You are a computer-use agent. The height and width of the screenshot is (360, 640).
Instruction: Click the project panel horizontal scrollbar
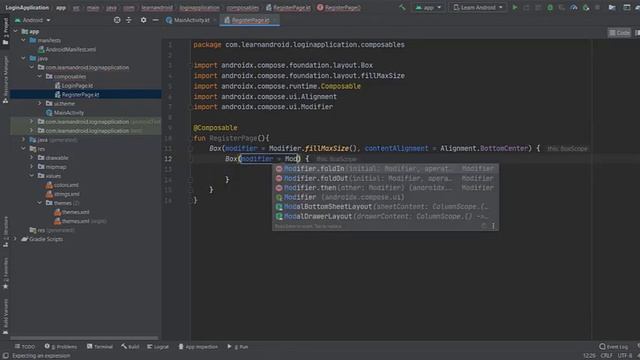pos(84,338)
